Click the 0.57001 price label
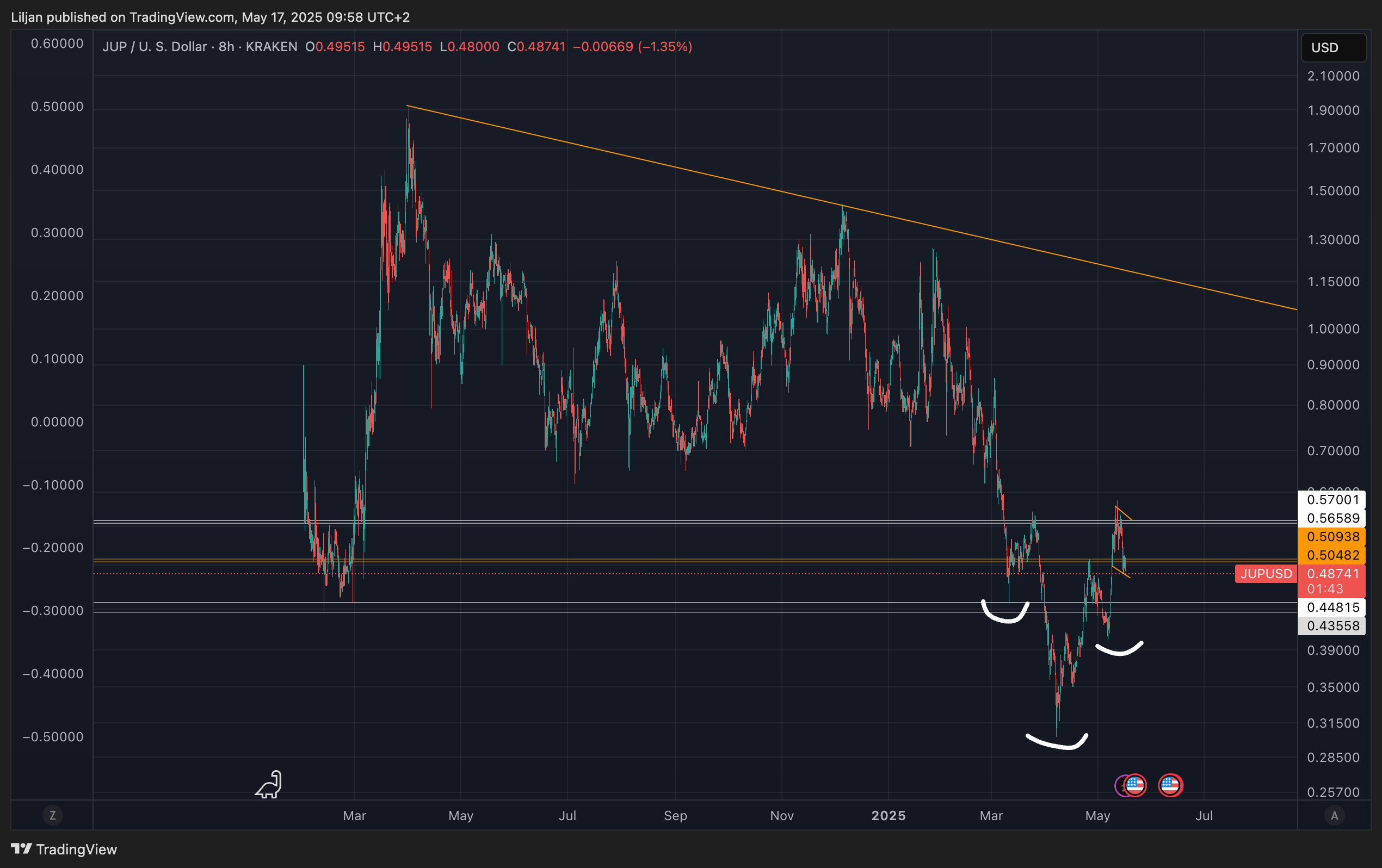Viewport: 1382px width, 868px height. coord(1332,500)
